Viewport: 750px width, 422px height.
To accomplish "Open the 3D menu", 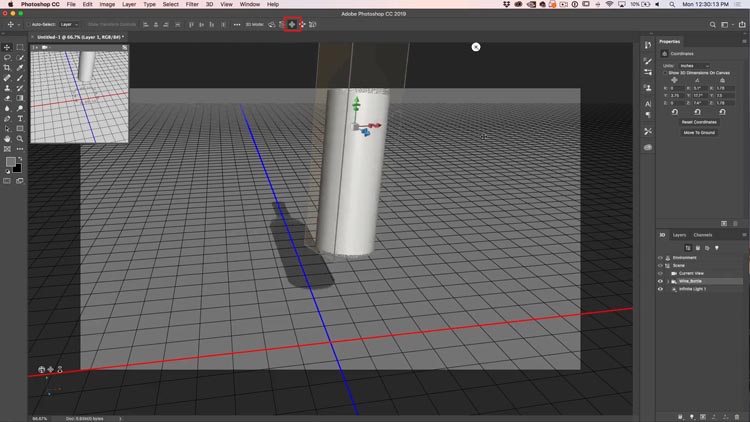I will tap(210, 4).
